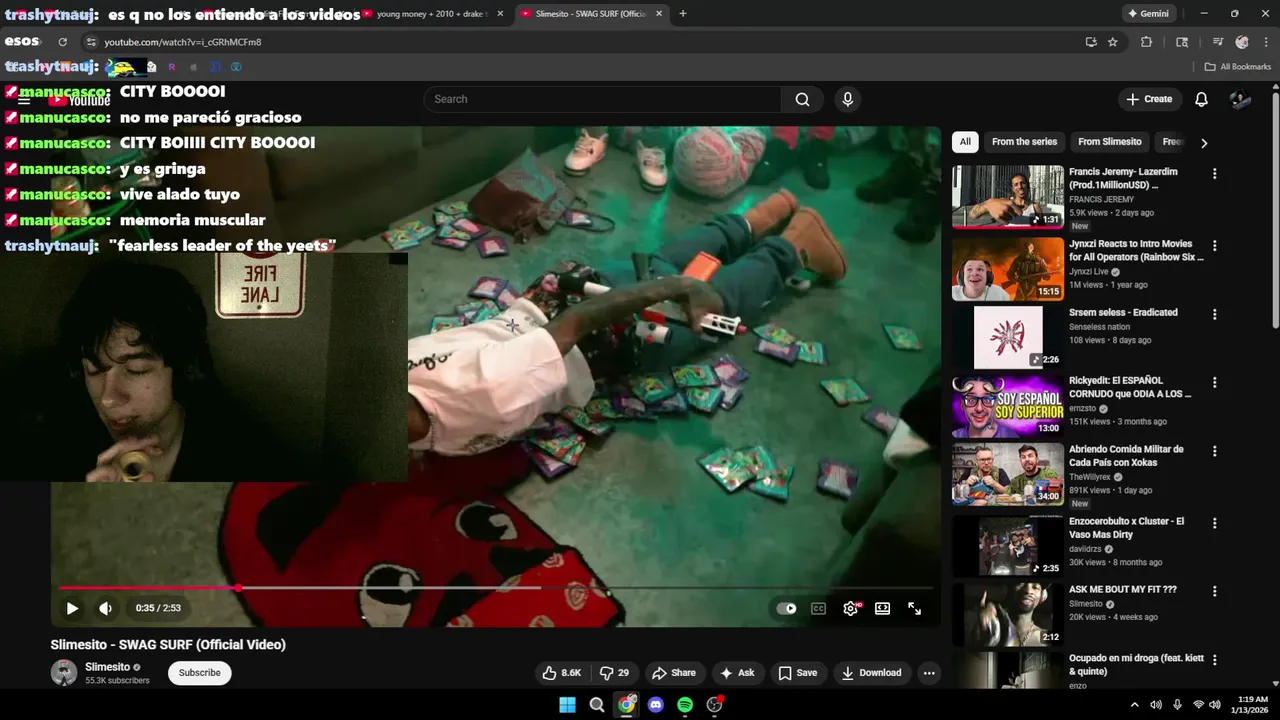Open options for Srsem seless - Eradicated
Viewport: 1280px width, 720px height.
tap(1215, 314)
